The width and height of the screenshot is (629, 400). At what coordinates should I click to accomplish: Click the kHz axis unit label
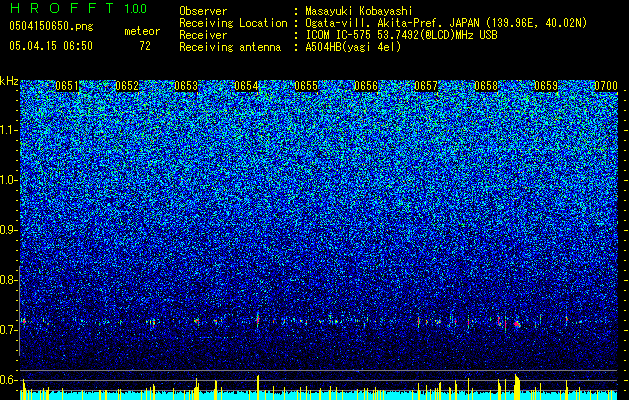pos(9,81)
